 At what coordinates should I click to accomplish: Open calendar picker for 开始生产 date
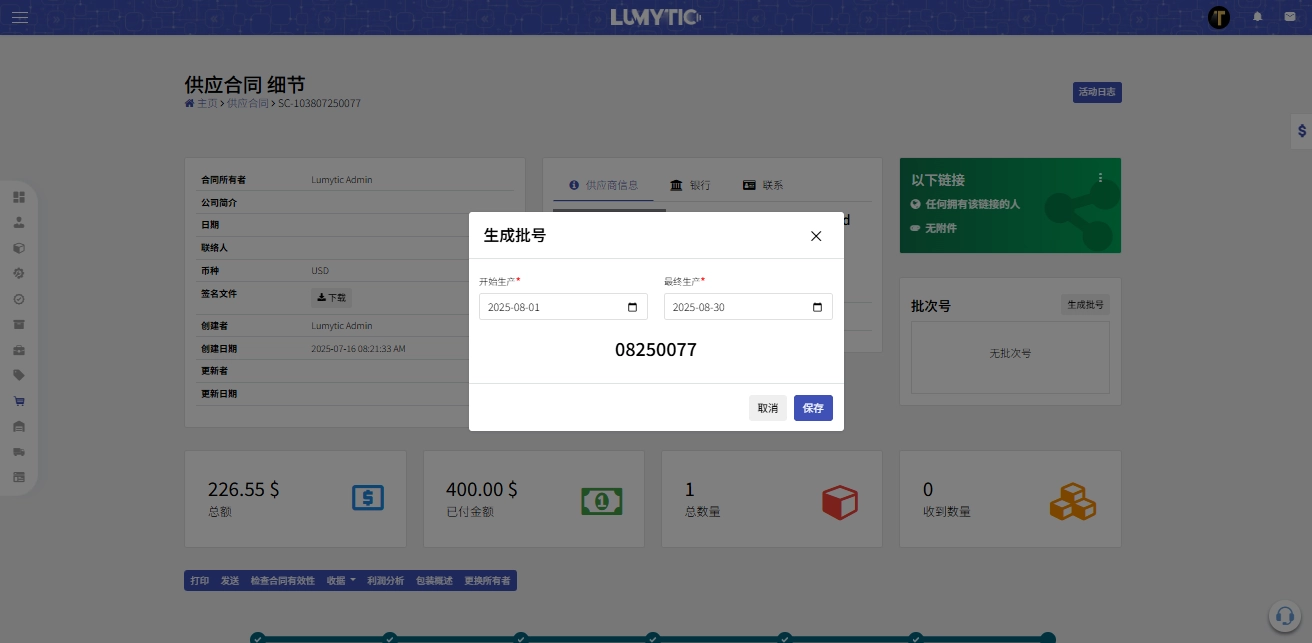pos(632,307)
